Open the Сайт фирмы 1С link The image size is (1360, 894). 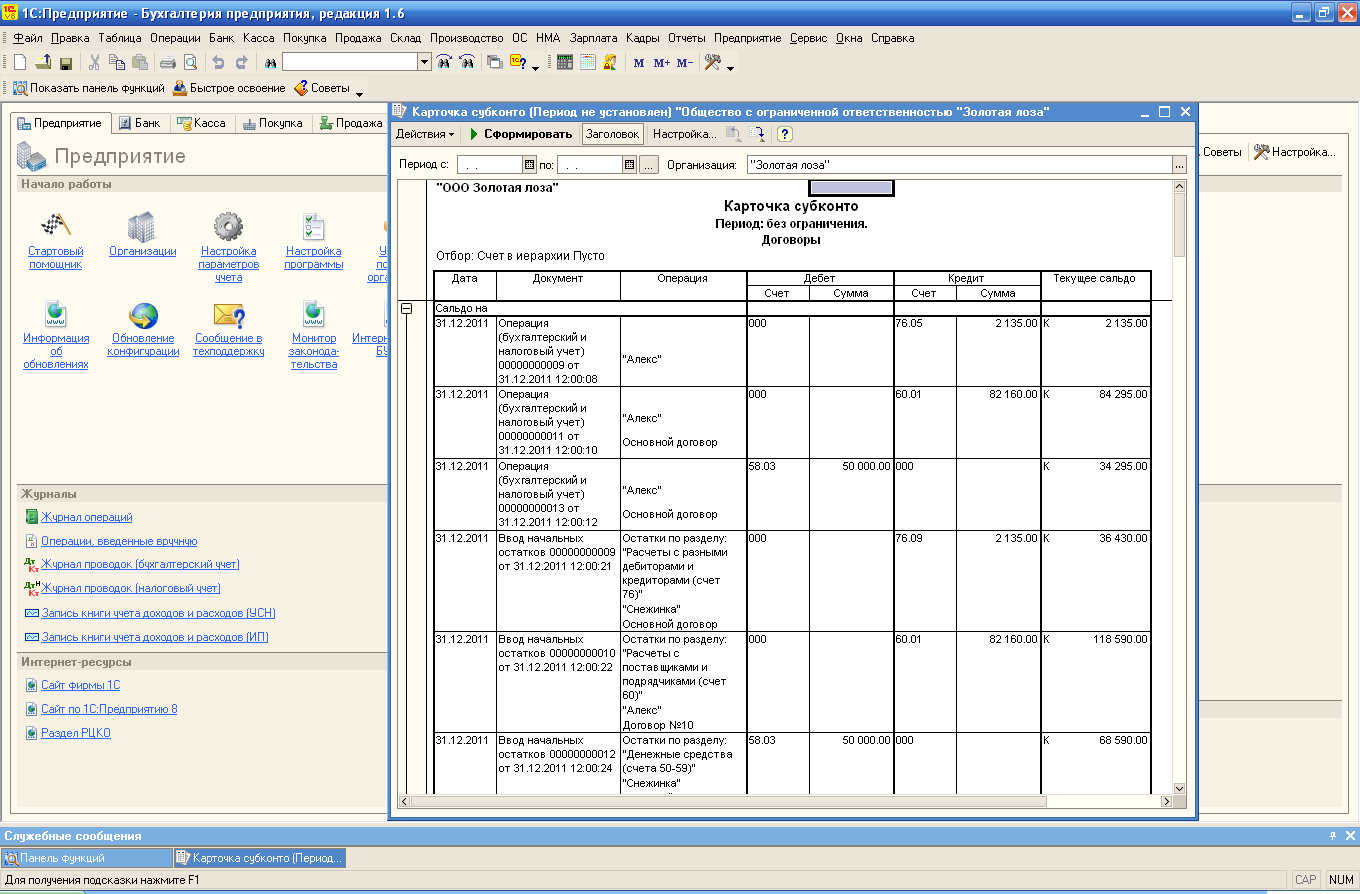(80, 685)
